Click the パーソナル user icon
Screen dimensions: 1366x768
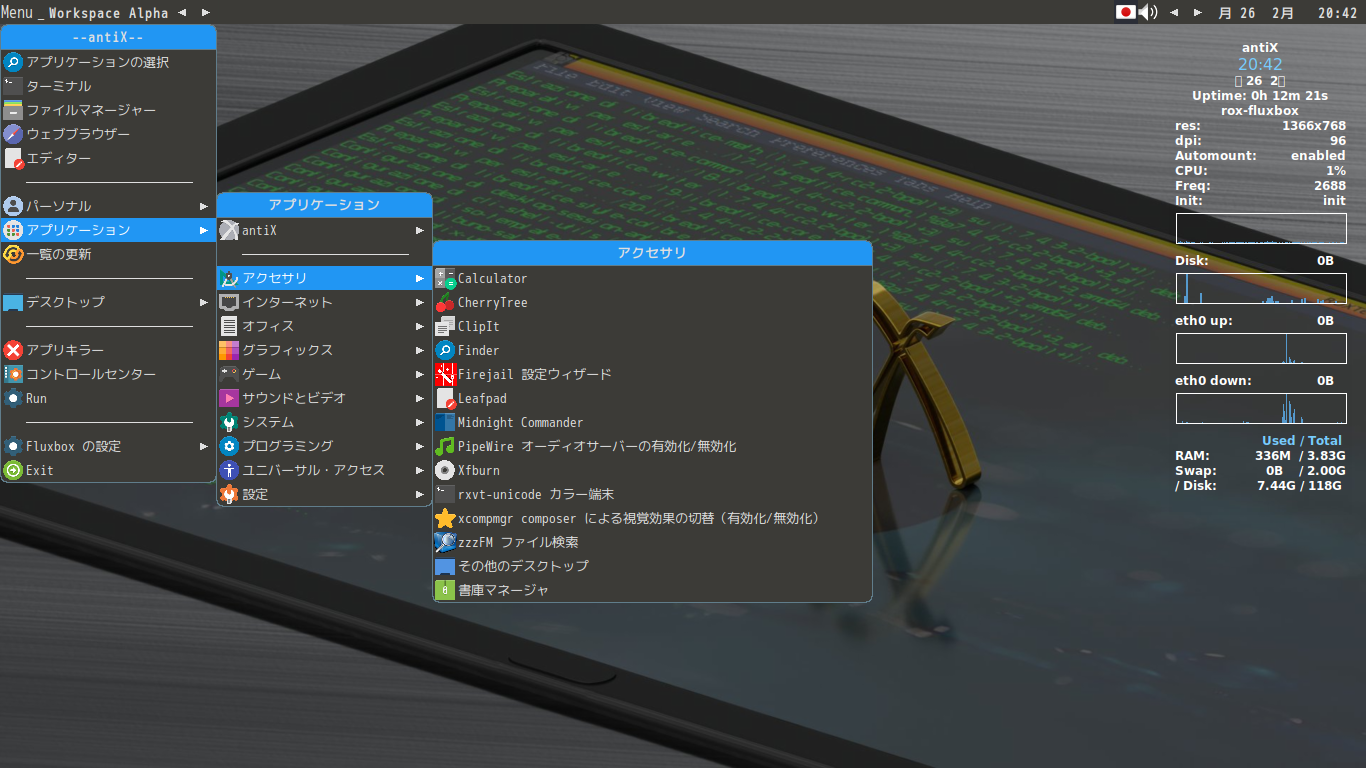click(x=13, y=206)
